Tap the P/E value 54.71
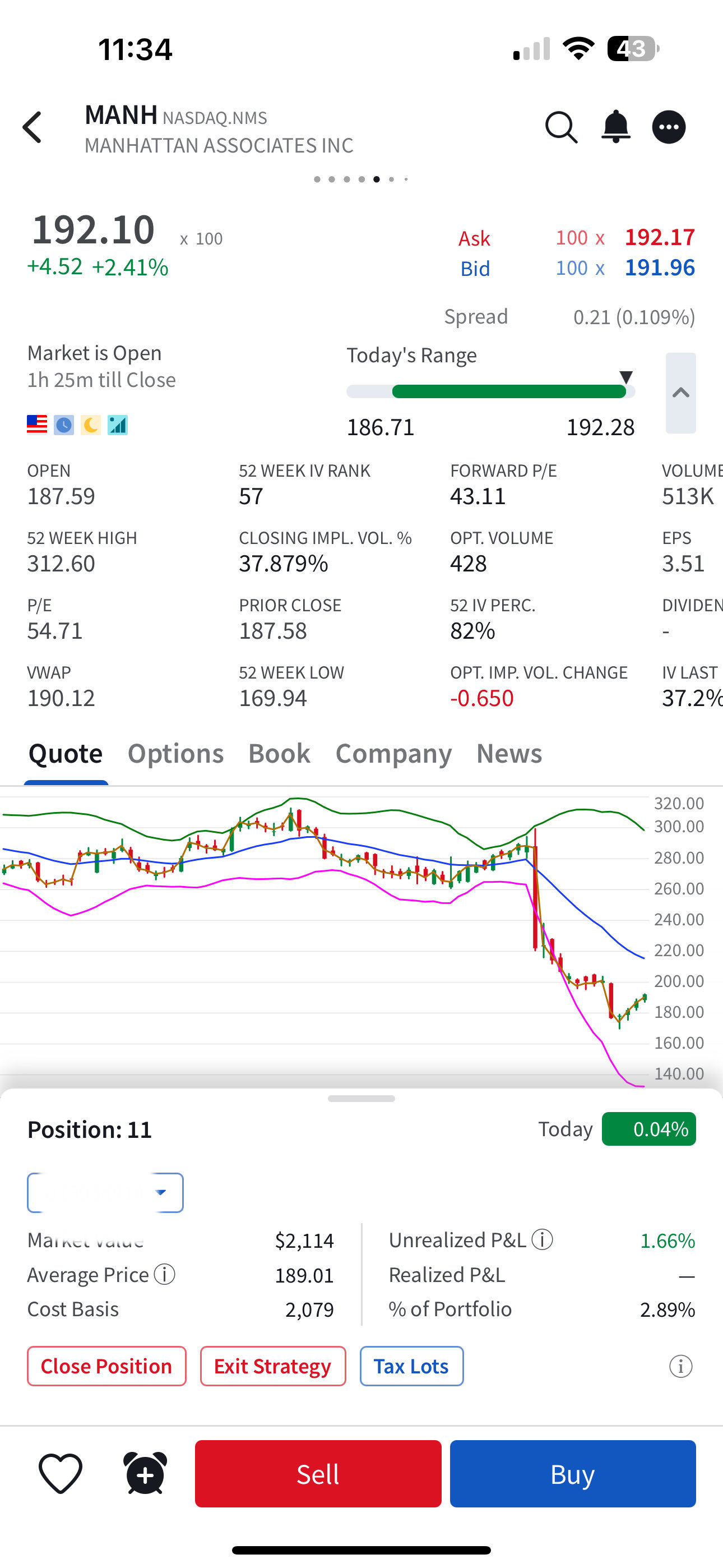The image size is (723, 1568). click(x=55, y=630)
